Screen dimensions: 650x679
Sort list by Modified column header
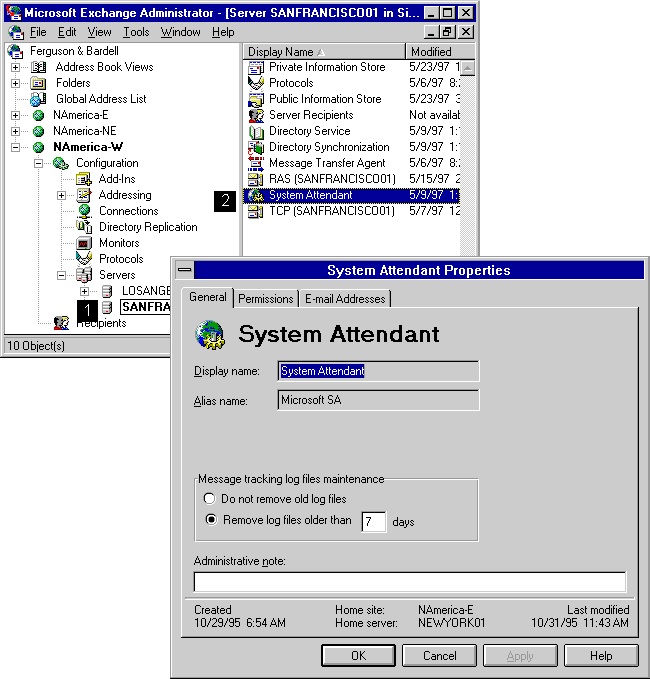tap(441, 52)
